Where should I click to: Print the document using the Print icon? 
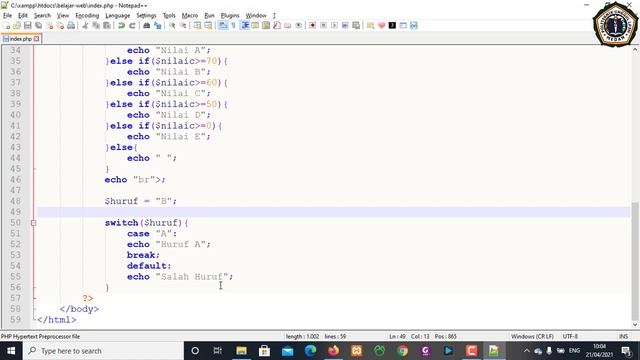click(71, 25)
